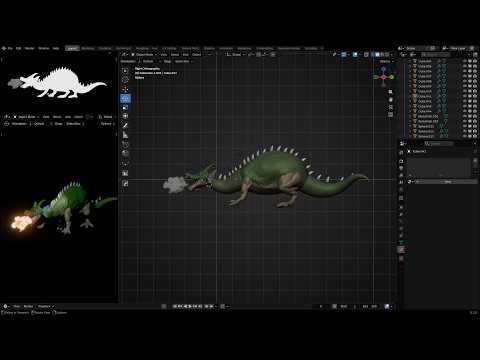Open the Options dropdown in the main viewport
Screen dimensions: 480x360
[x=386, y=61]
